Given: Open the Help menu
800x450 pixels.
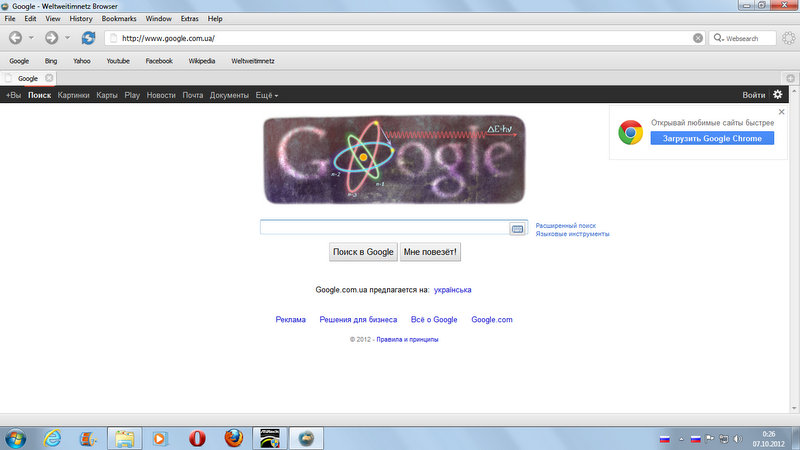Looking at the screenshot, I should click(215, 18).
